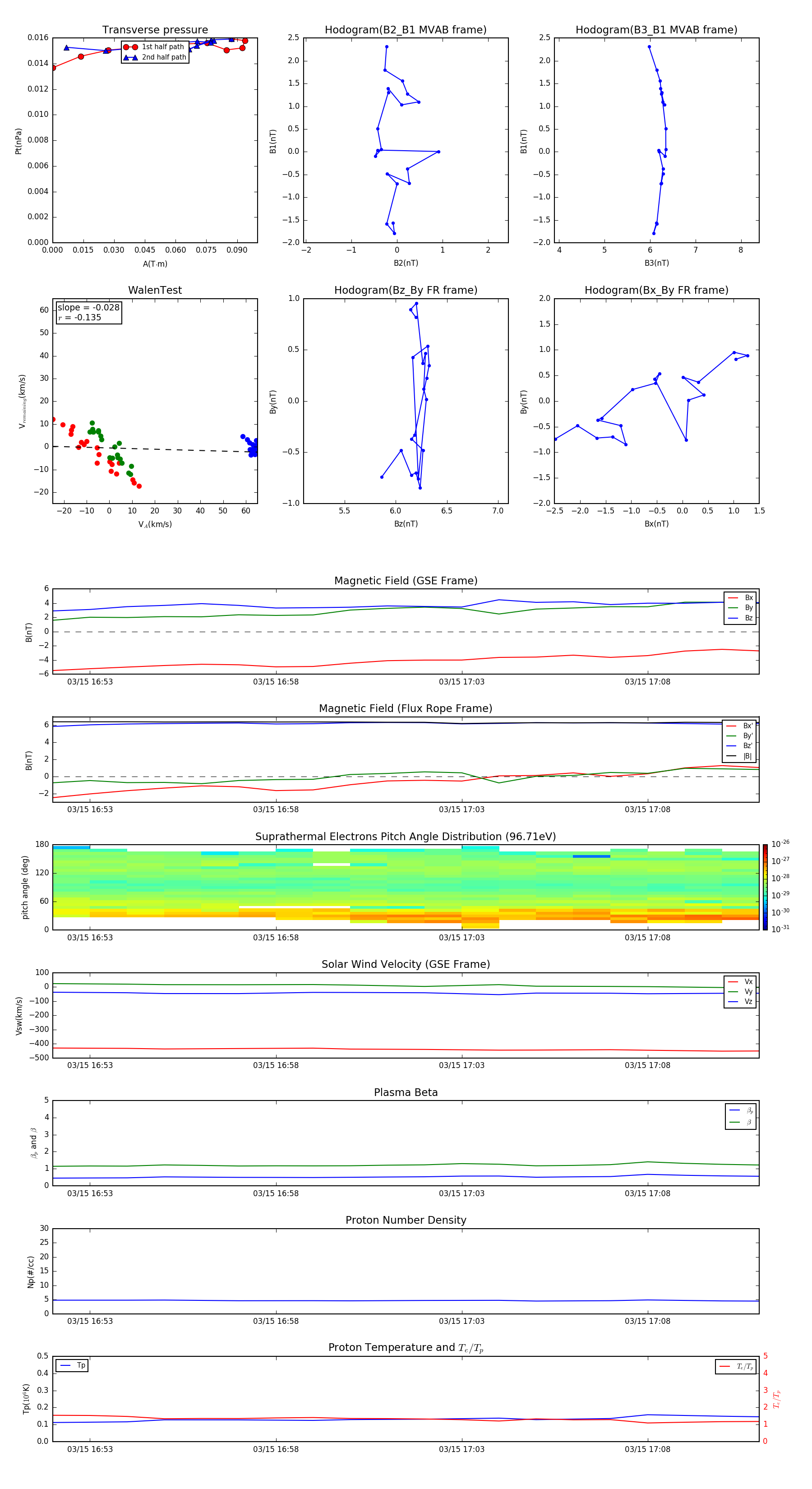Image resolution: width=812 pixels, height=1489 pixels.
Task: Click the "Magnetic Field (GSE Frame)" title
Action: [x=406, y=581]
